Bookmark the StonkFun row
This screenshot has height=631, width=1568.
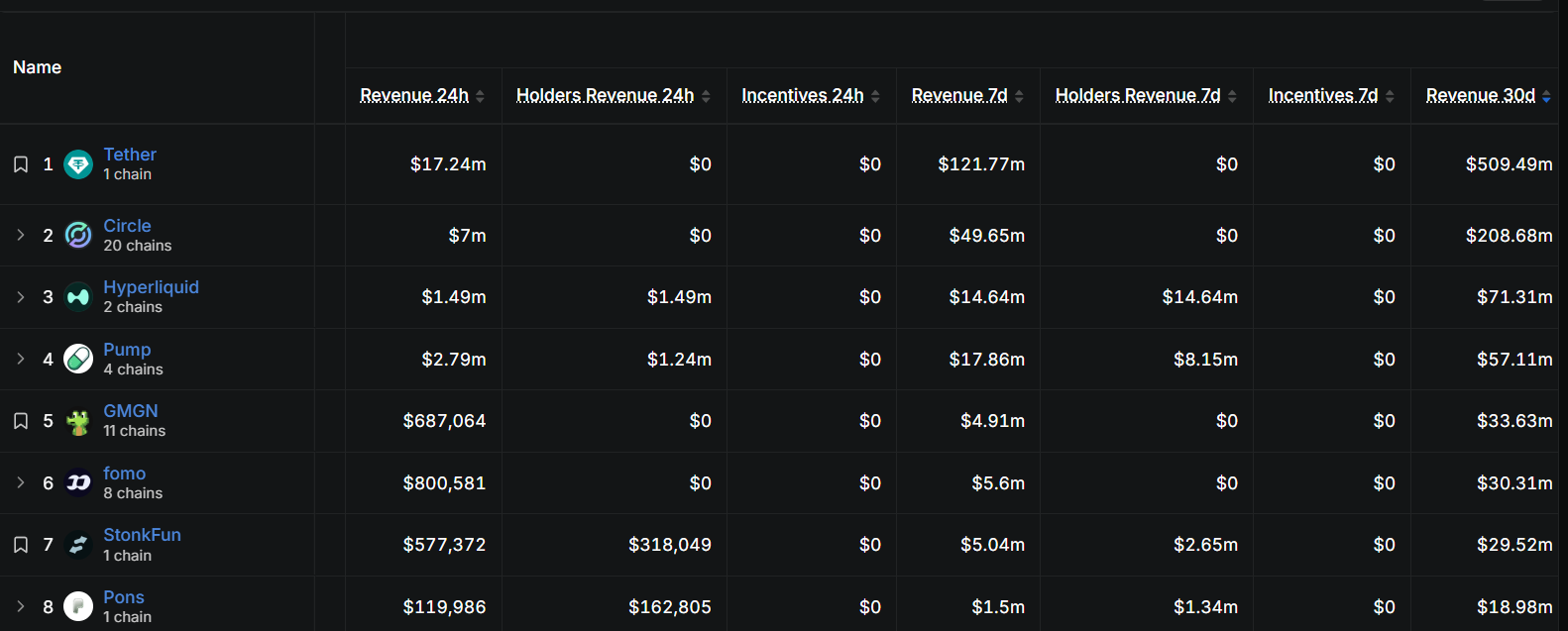tap(21, 545)
